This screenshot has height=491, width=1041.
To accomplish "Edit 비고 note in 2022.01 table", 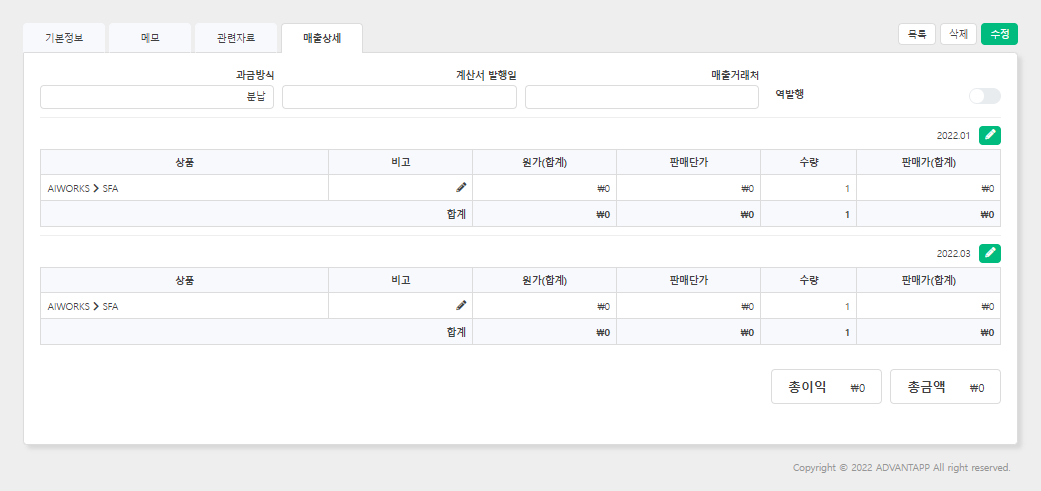I will point(461,188).
